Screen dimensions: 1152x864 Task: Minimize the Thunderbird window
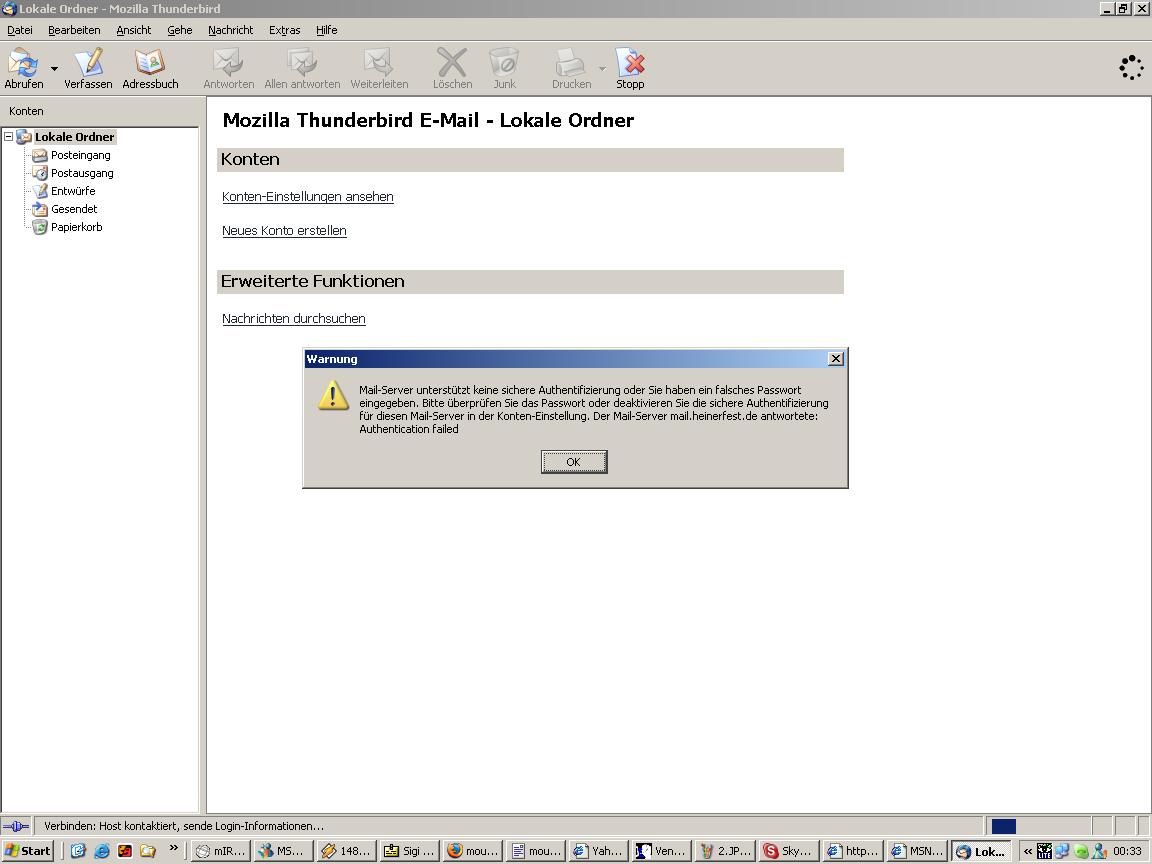point(1107,8)
